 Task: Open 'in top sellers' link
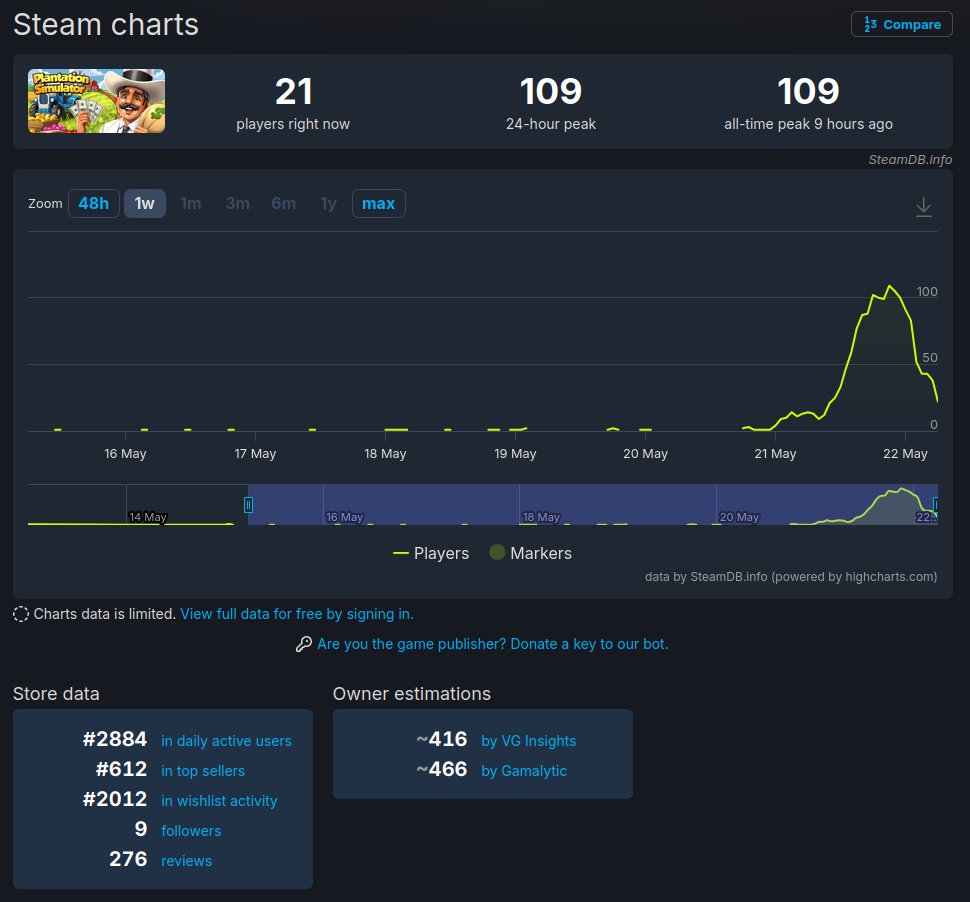pos(203,771)
